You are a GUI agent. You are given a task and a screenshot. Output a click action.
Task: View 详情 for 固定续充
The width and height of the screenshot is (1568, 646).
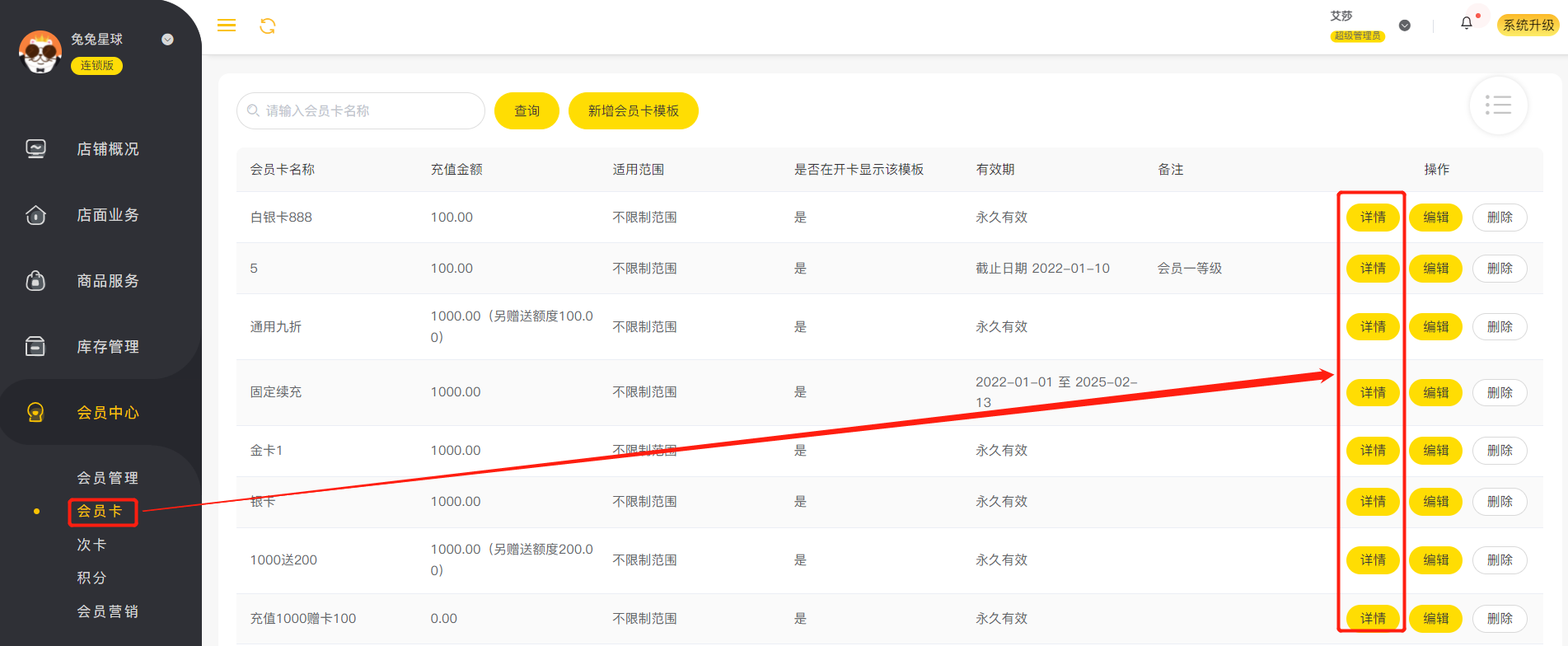1373,393
